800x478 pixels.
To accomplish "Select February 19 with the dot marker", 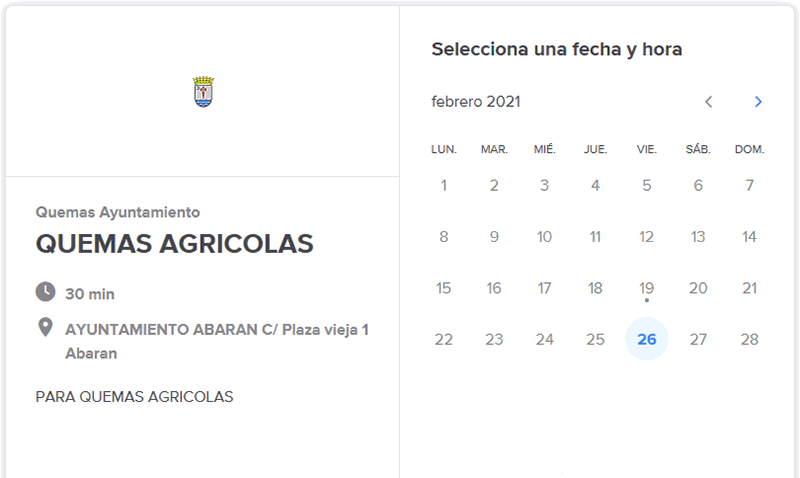I will (x=646, y=288).
